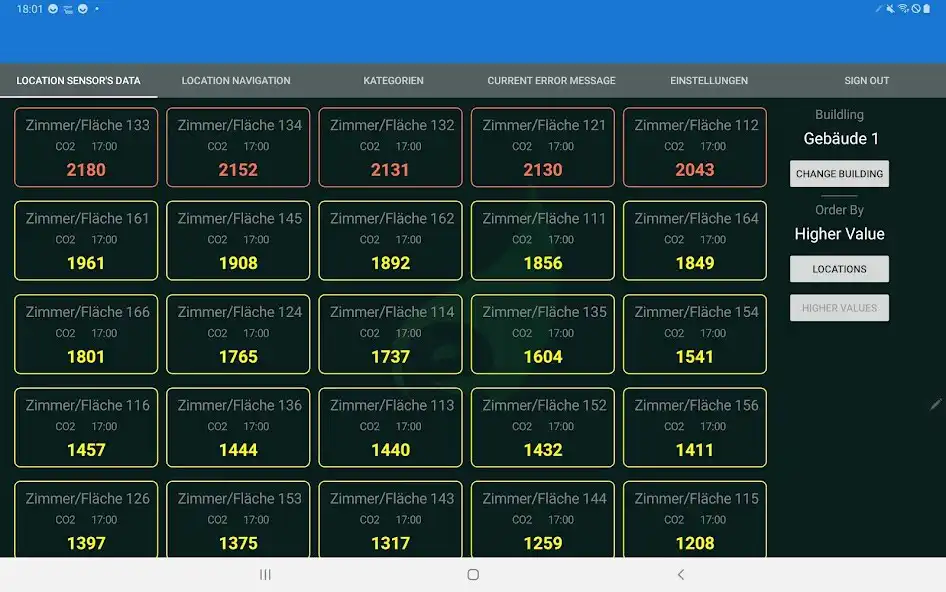Open Zimmer/Fläche 161 CO2 card

click(86, 241)
